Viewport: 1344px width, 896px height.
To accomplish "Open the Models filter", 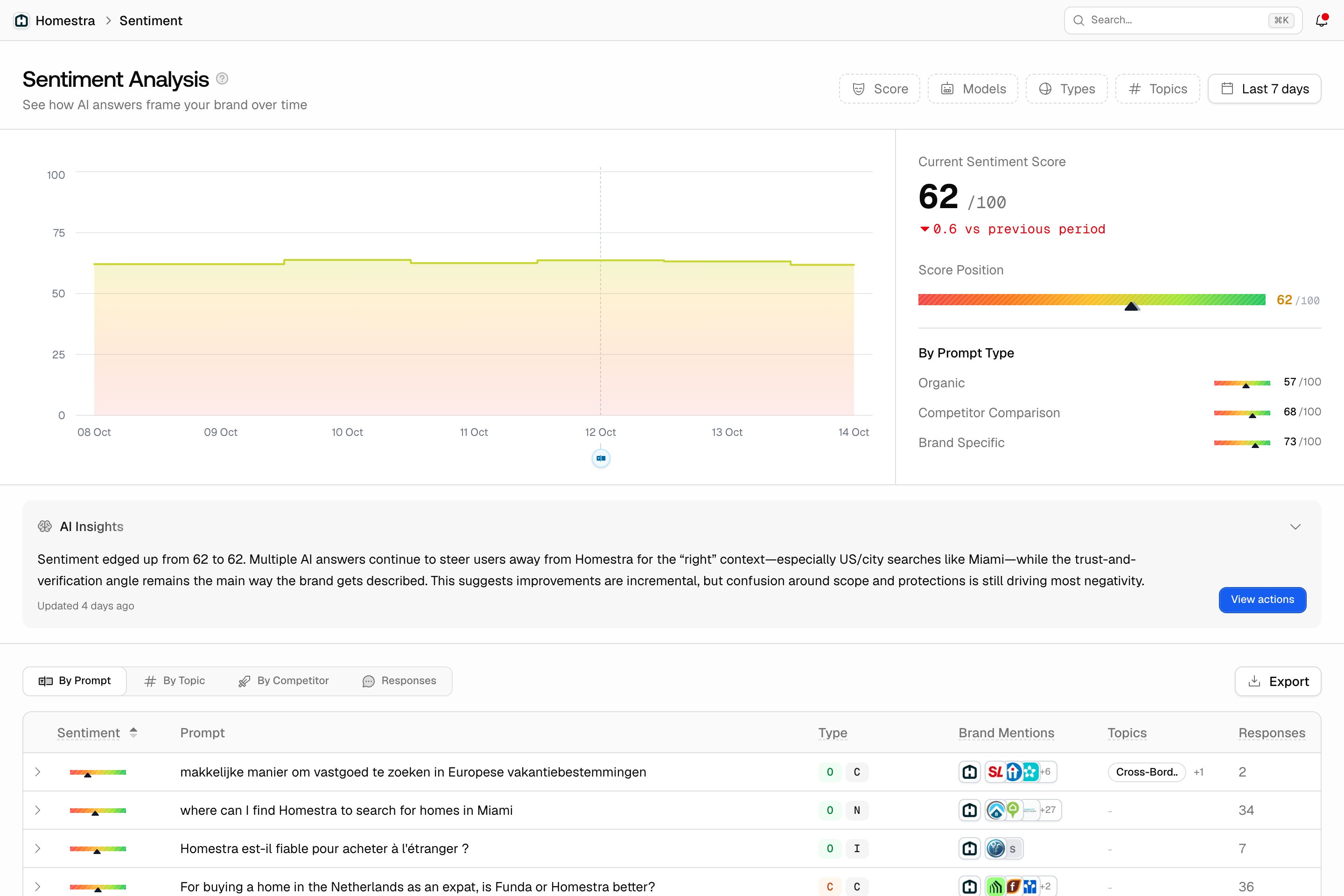I will click(x=973, y=89).
